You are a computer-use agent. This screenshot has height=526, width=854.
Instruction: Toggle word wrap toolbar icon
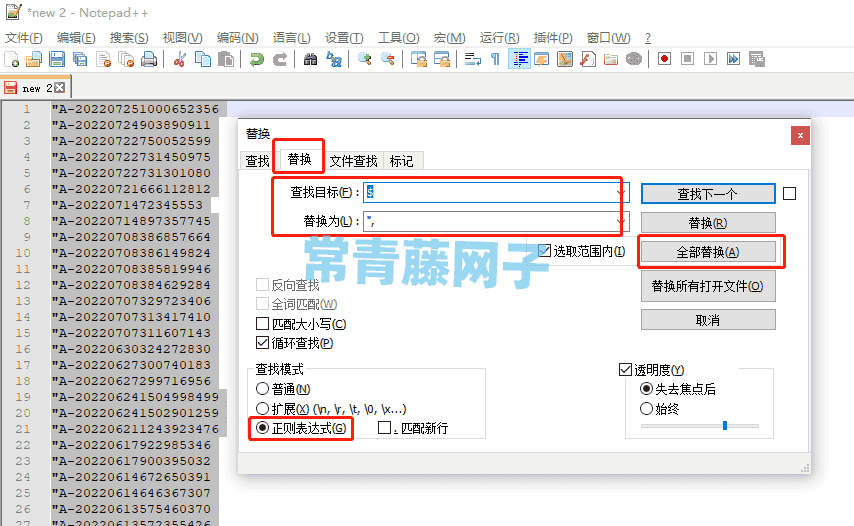[472, 59]
